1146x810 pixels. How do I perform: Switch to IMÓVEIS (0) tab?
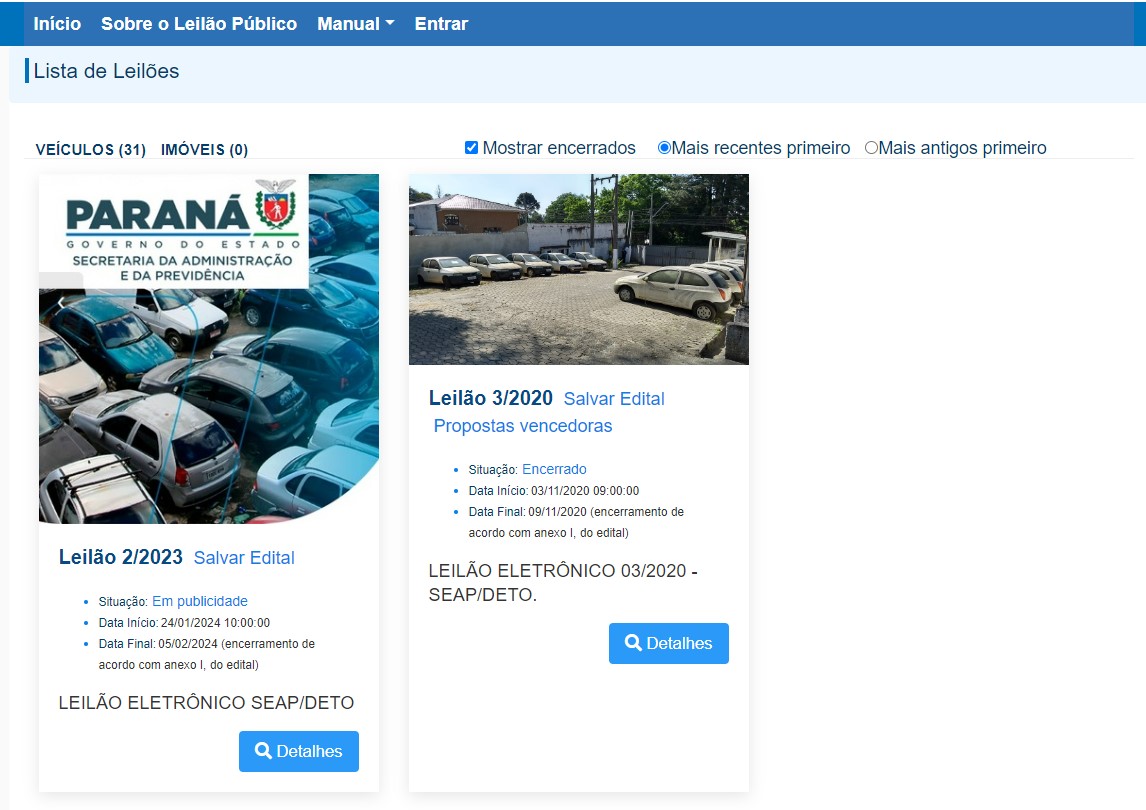coord(204,150)
